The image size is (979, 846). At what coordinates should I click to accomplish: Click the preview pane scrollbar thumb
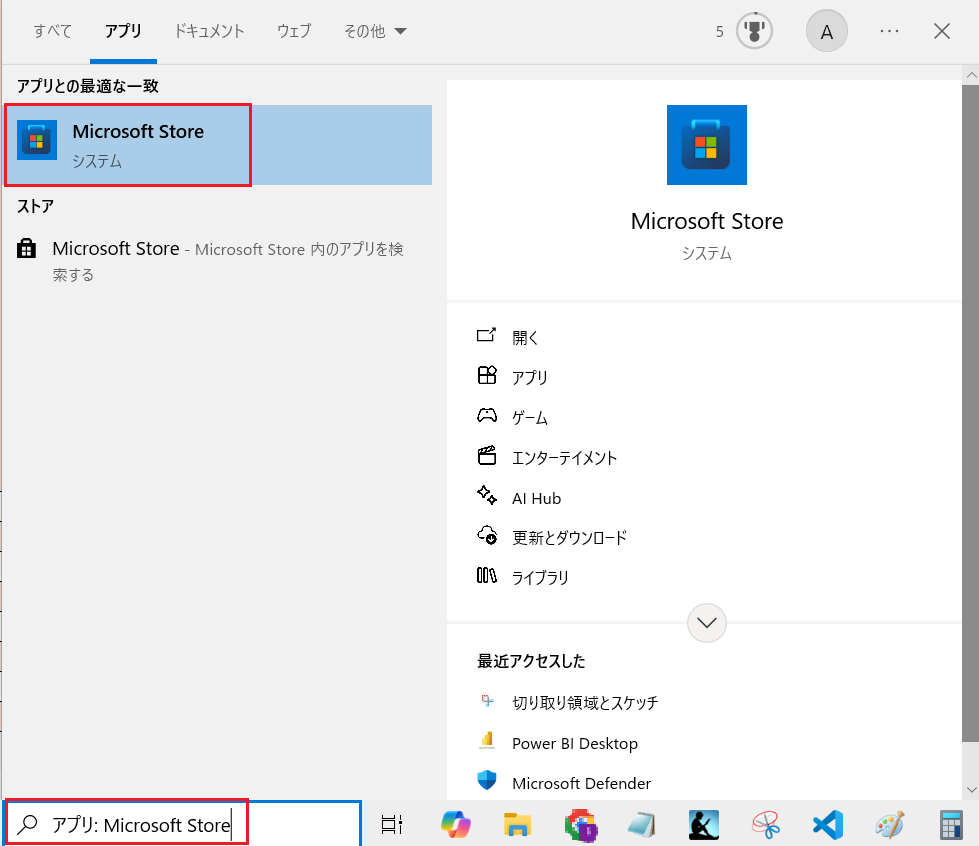970,413
